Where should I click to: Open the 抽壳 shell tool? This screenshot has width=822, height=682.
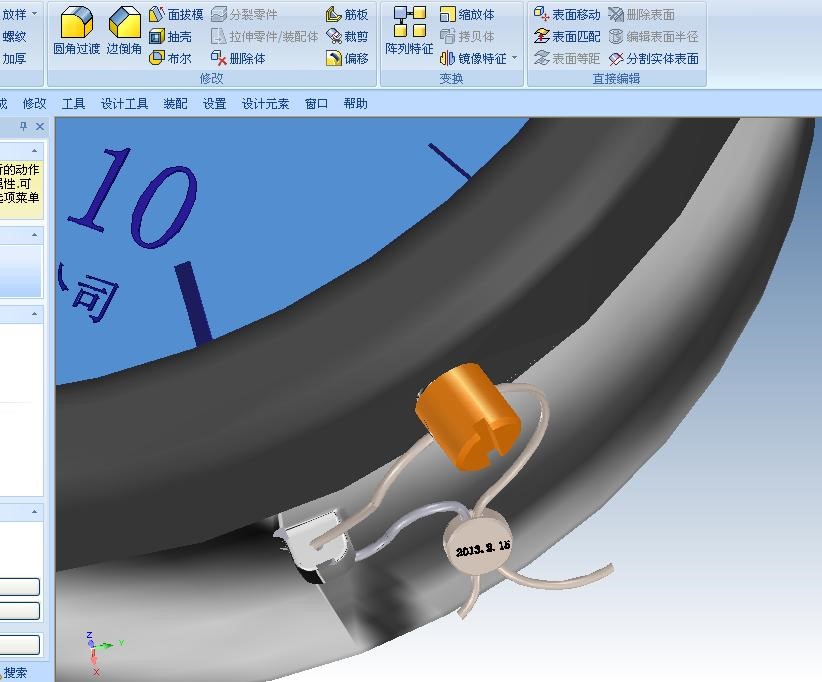[170, 37]
